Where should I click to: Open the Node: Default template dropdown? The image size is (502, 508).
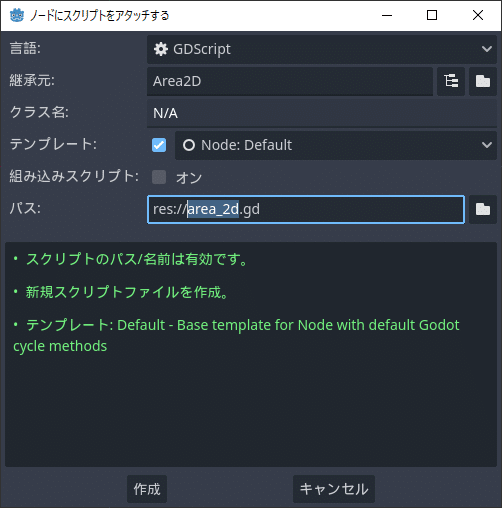(336, 145)
